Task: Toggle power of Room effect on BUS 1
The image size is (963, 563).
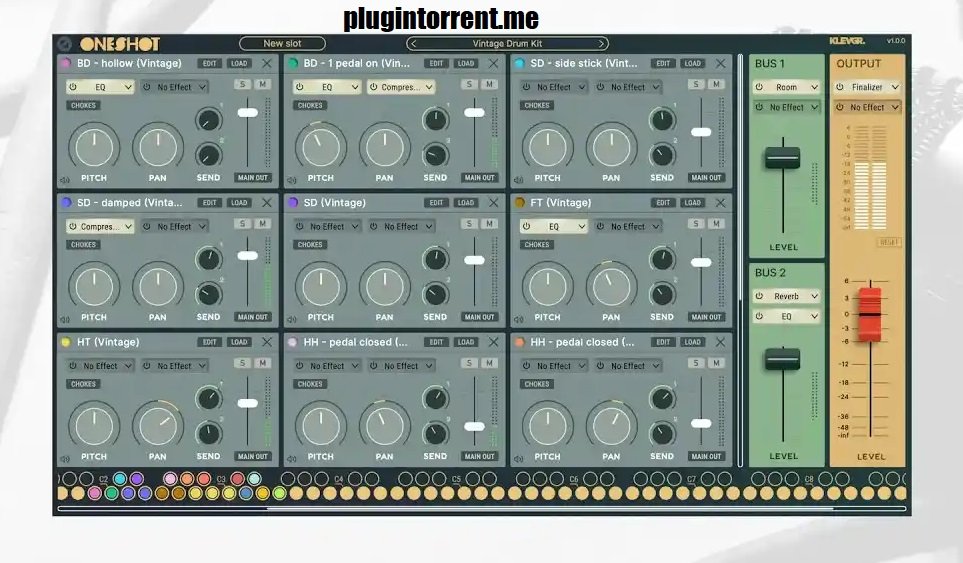Action: (759, 87)
